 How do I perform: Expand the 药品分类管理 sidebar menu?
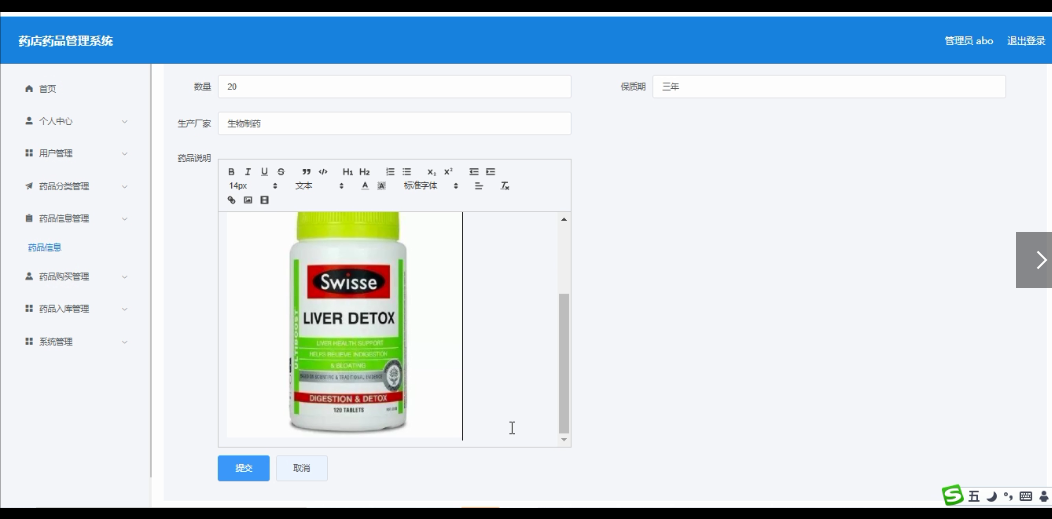coord(76,186)
